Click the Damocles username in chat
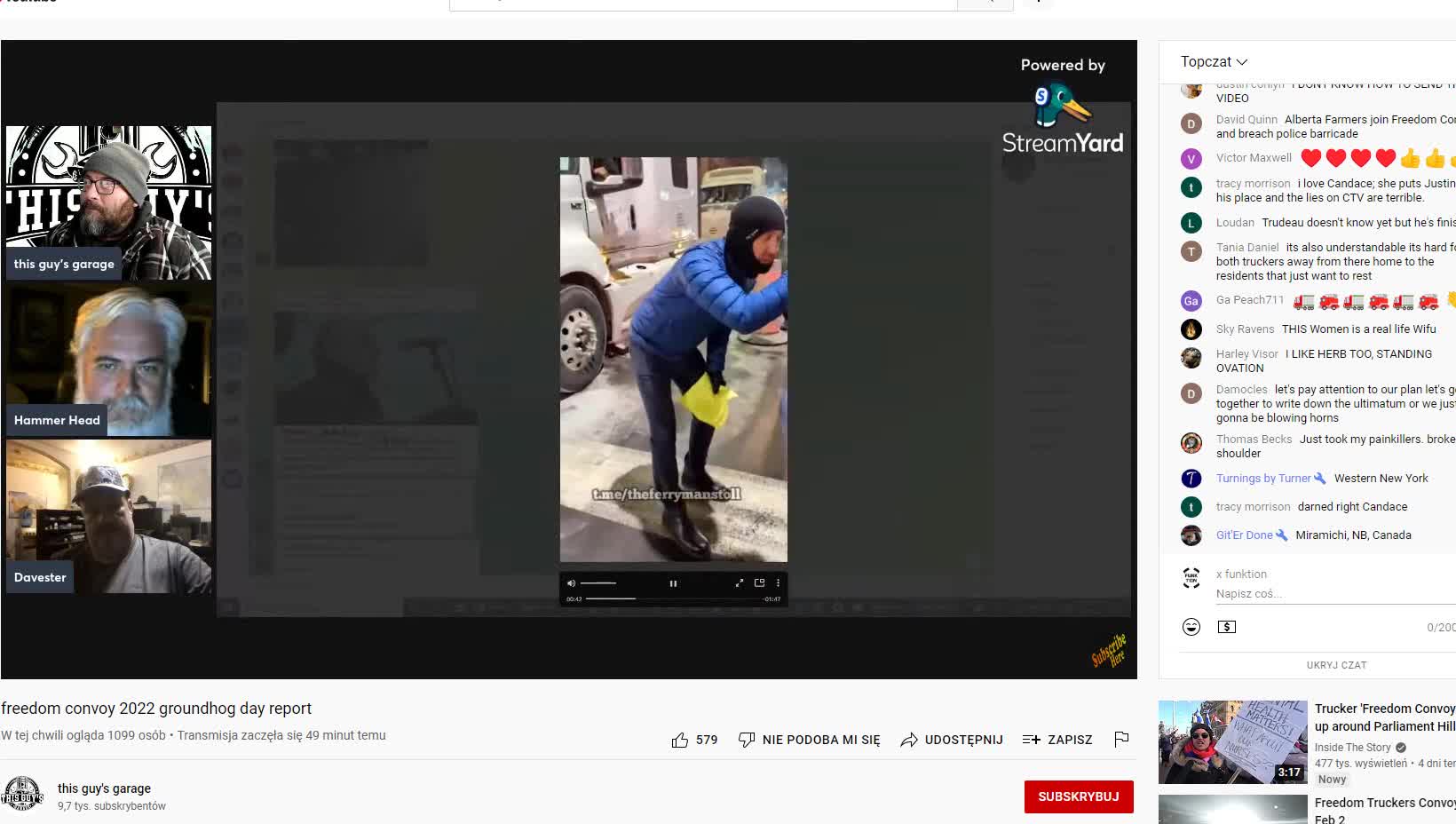Viewport: 1456px width, 824px height. tap(1241, 390)
